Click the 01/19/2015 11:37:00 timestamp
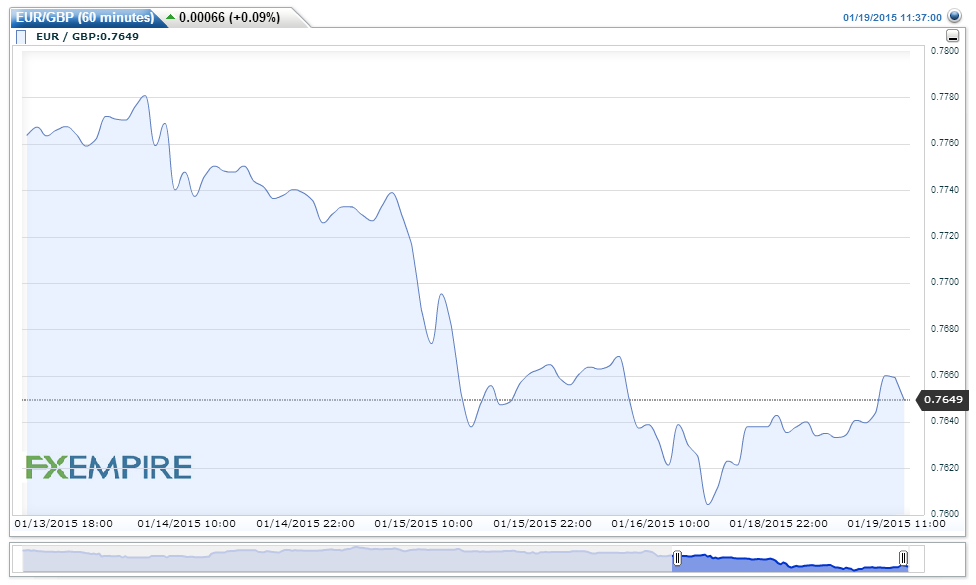The image size is (976, 585). pyautogui.click(x=892, y=17)
